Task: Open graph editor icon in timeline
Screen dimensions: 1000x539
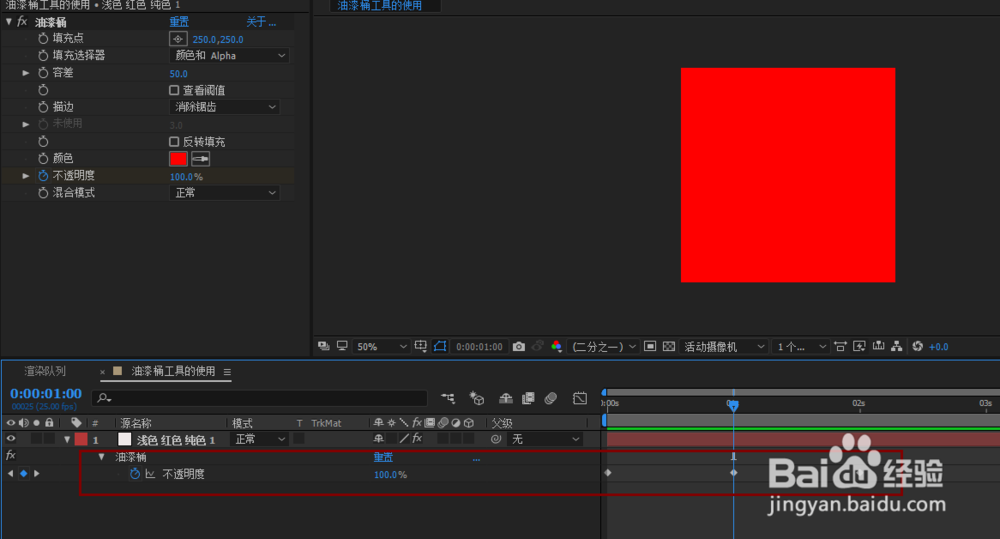Action: pyautogui.click(x=580, y=398)
